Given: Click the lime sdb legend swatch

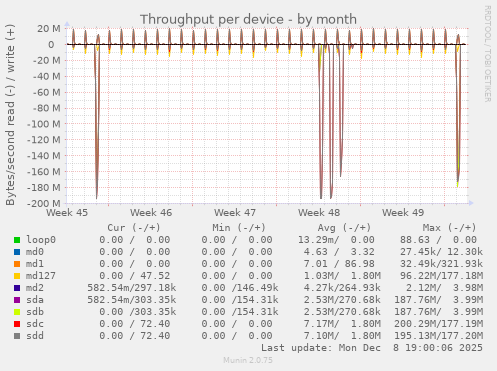Looking at the screenshot, I should pyautogui.click(x=17, y=312).
